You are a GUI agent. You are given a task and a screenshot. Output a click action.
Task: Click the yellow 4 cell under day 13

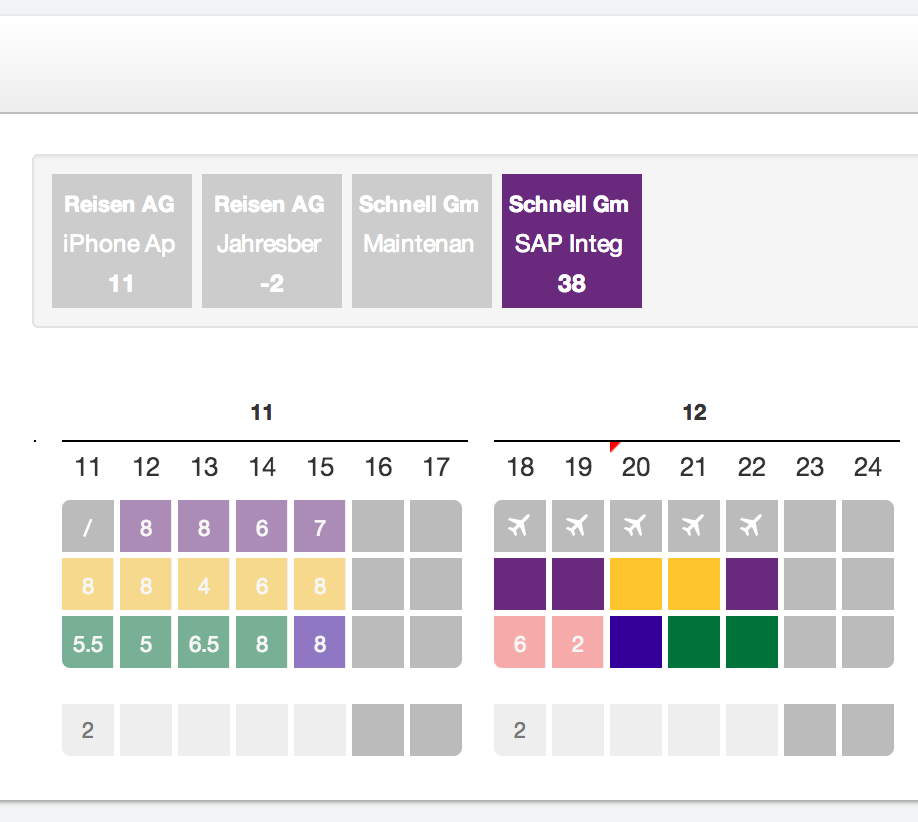tap(204, 584)
